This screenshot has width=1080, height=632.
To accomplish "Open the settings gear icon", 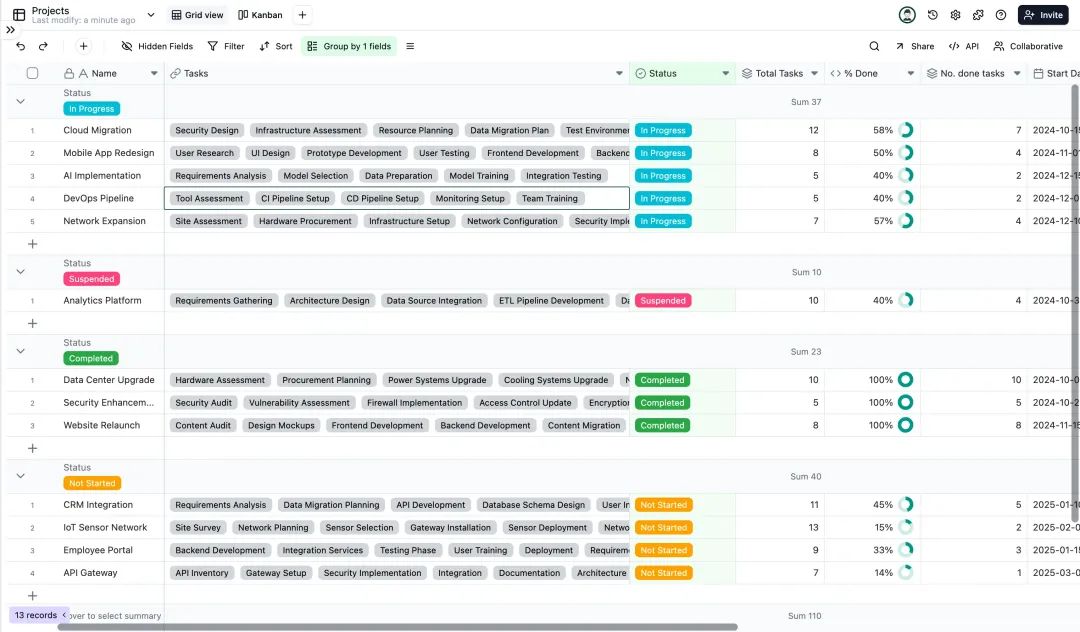I will (x=956, y=15).
